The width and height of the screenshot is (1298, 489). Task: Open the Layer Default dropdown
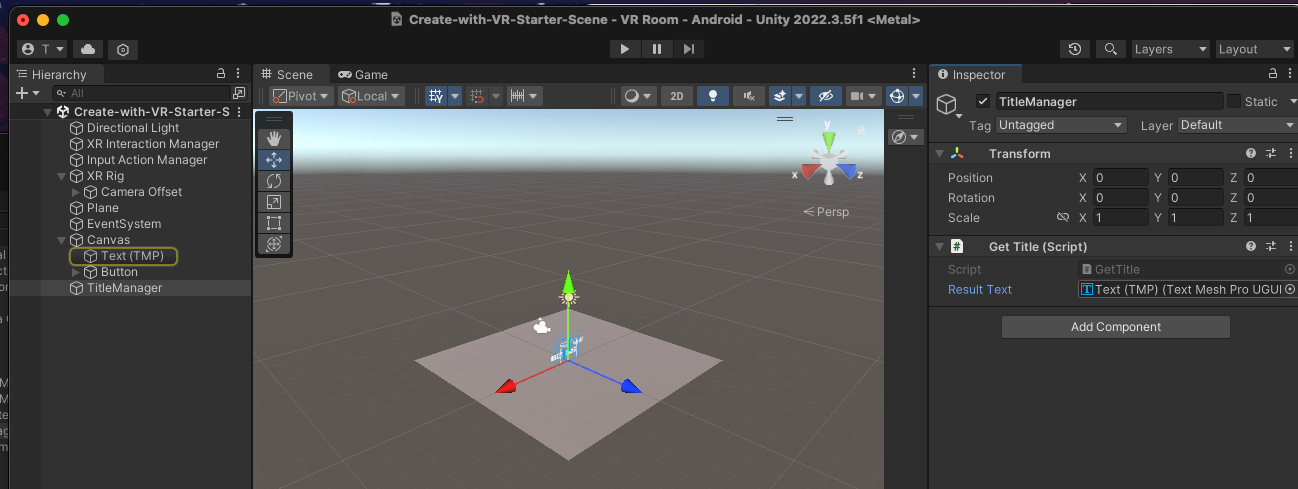click(1237, 125)
